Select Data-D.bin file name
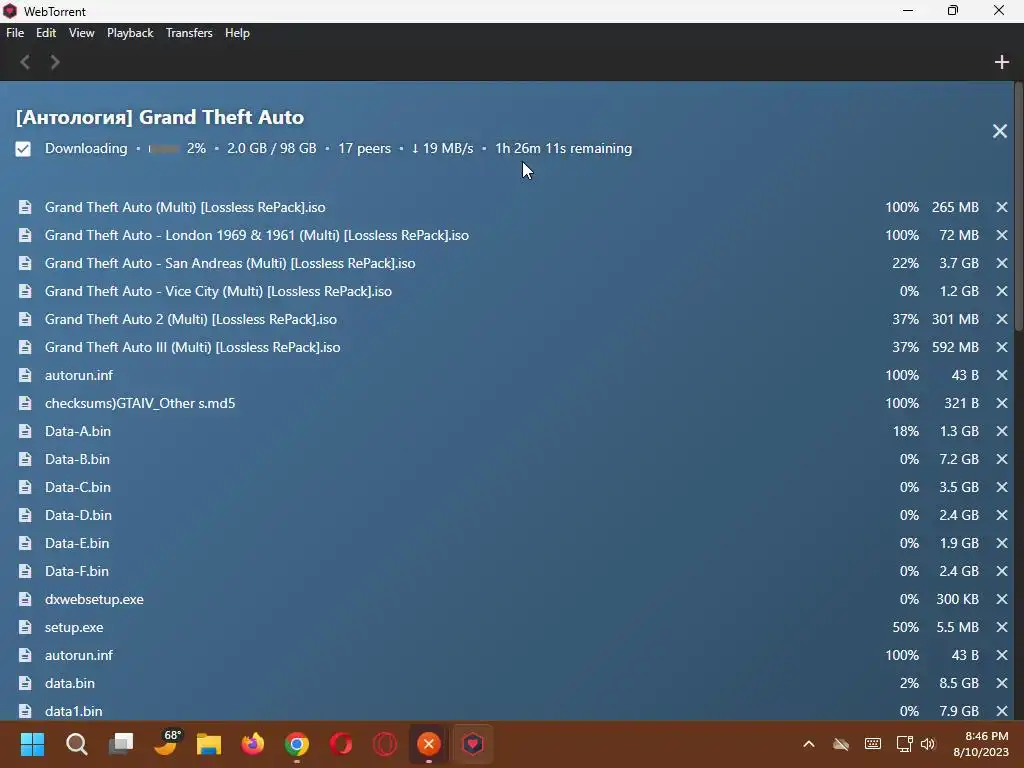 (78, 515)
